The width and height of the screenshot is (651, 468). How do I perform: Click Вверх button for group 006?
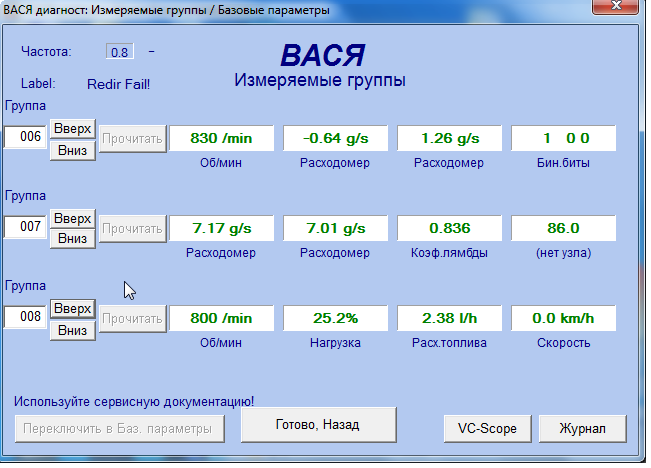coord(72,129)
